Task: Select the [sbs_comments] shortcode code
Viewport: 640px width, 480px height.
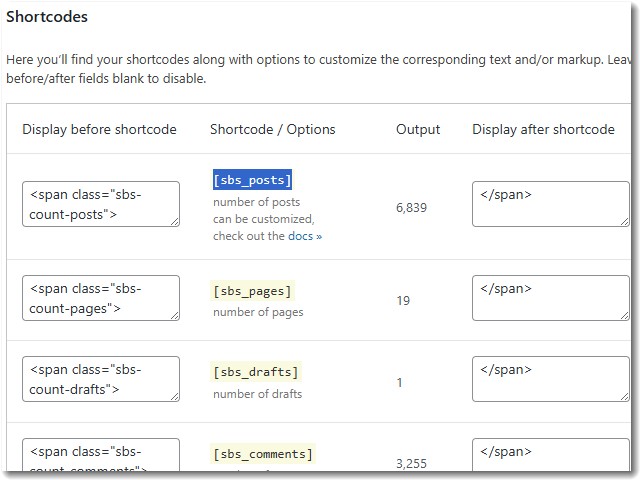Action: [x=263, y=454]
